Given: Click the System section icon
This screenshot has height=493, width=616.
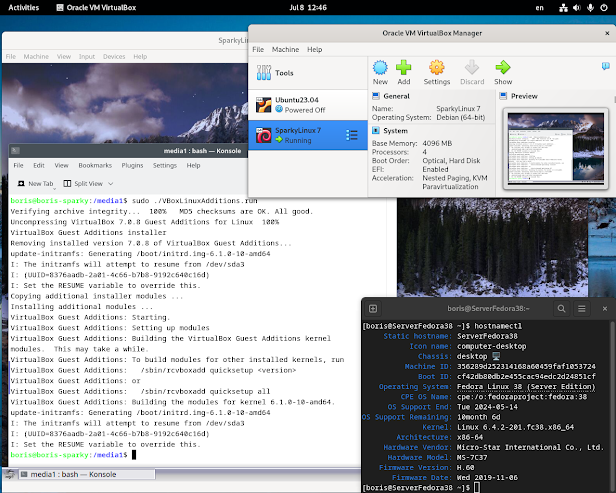Looking at the screenshot, I should [376, 130].
